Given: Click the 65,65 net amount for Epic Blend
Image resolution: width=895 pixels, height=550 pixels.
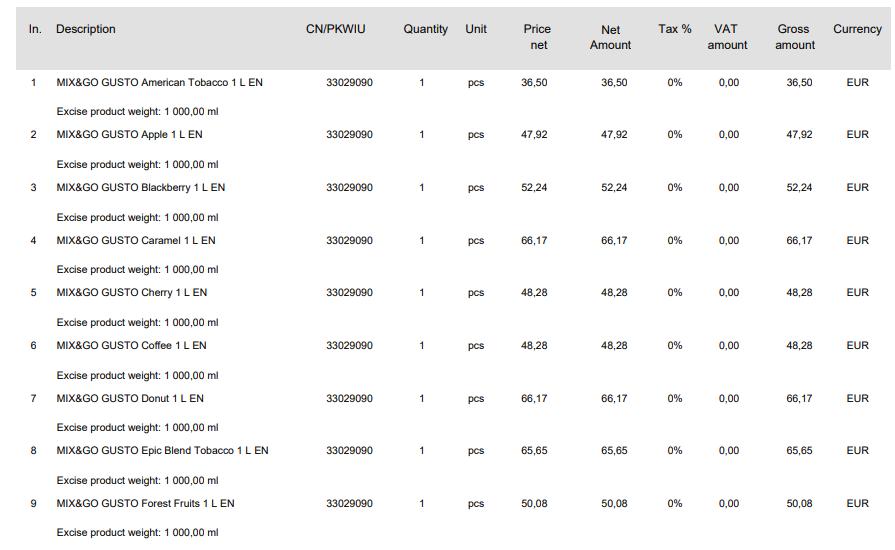Looking at the screenshot, I should tap(614, 451).
